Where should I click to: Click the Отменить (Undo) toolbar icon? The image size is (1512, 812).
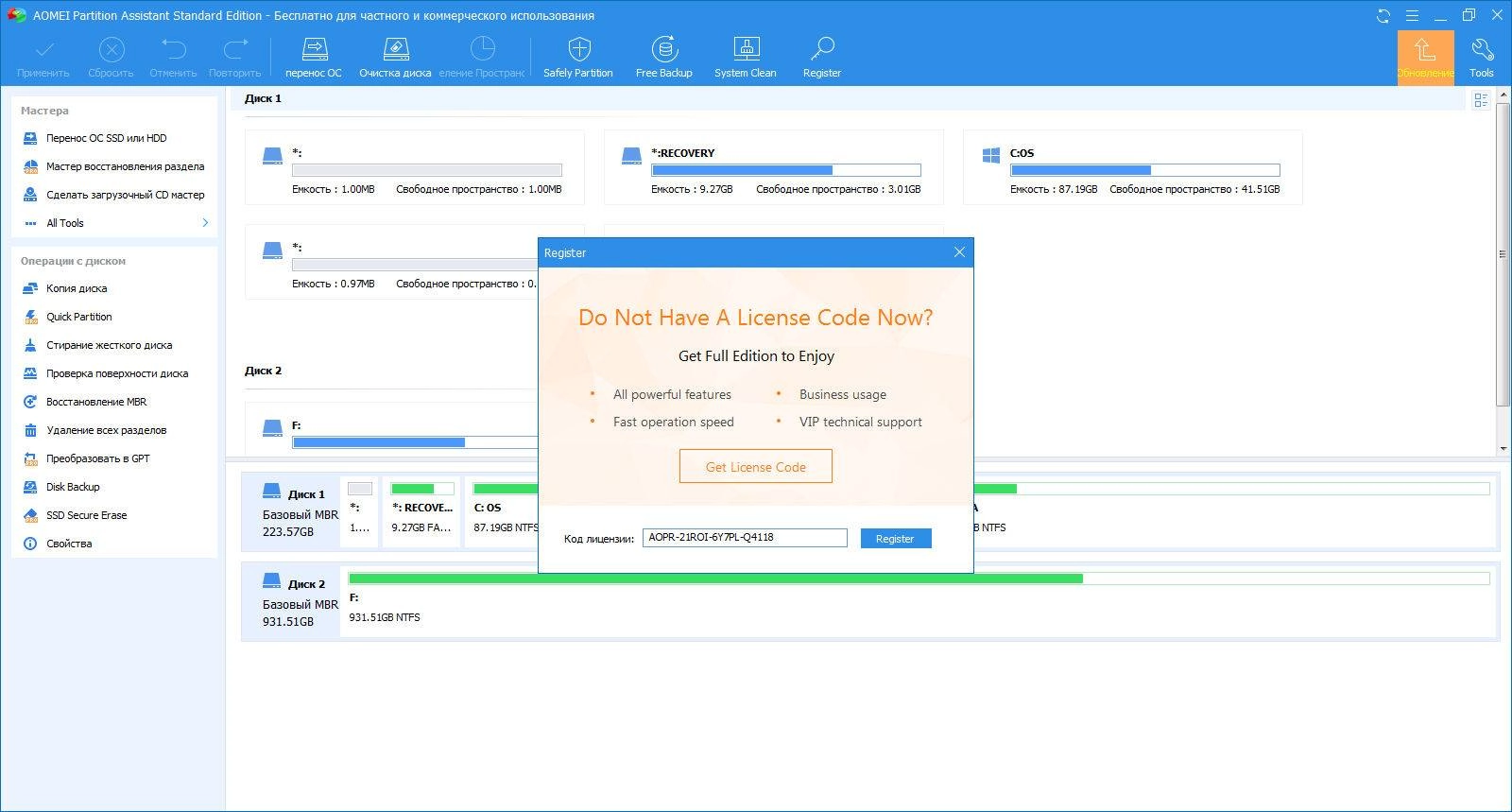(173, 58)
